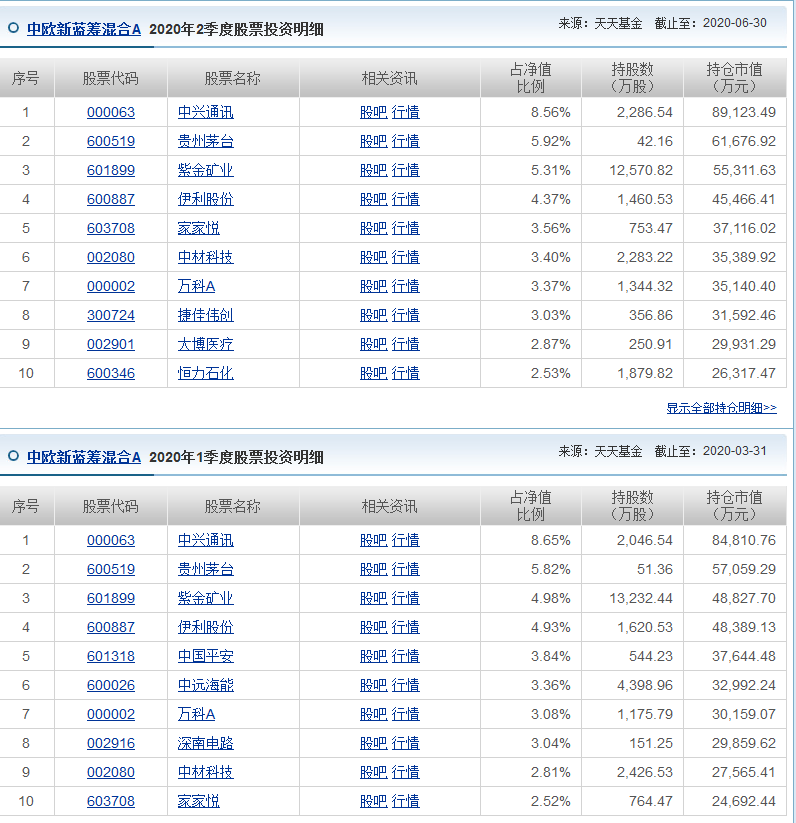Open 万科A name in 2季度 table
The width and height of the screenshot is (796, 823).
196,286
